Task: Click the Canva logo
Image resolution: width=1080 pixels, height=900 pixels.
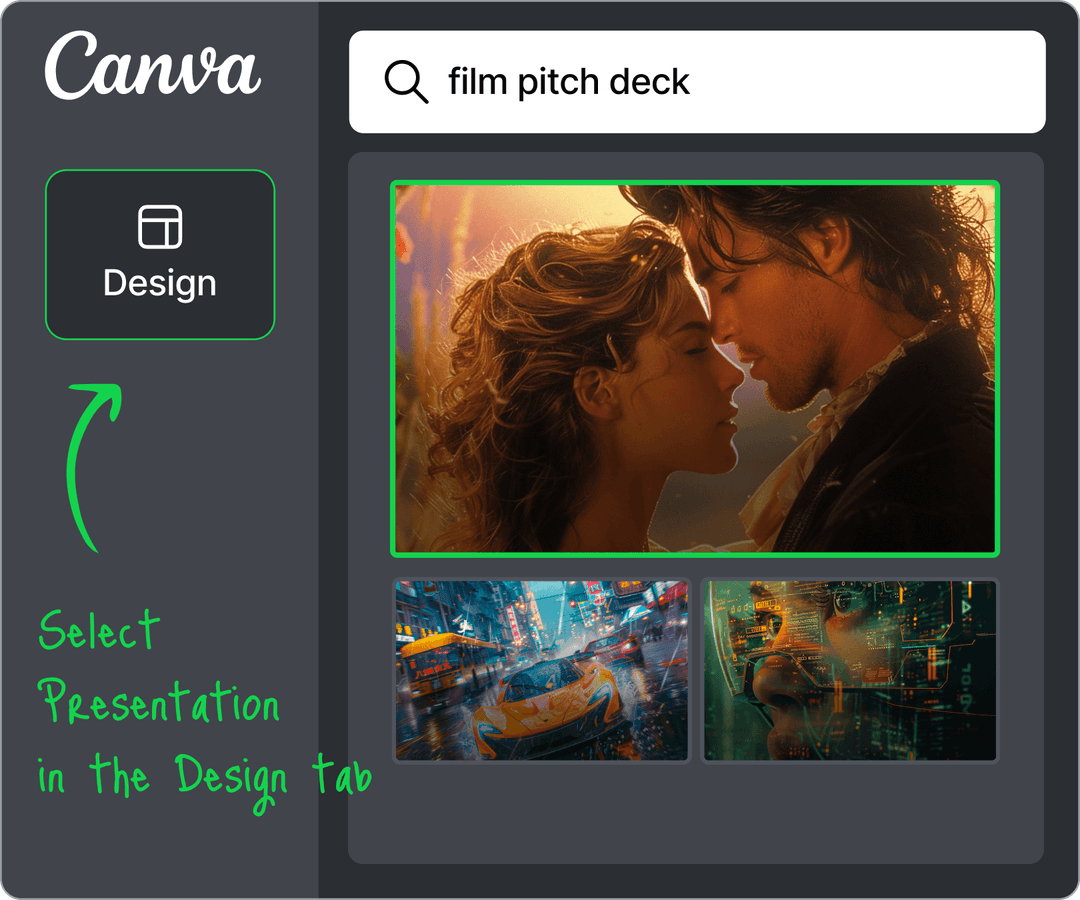Action: click(x=152, y=65)
